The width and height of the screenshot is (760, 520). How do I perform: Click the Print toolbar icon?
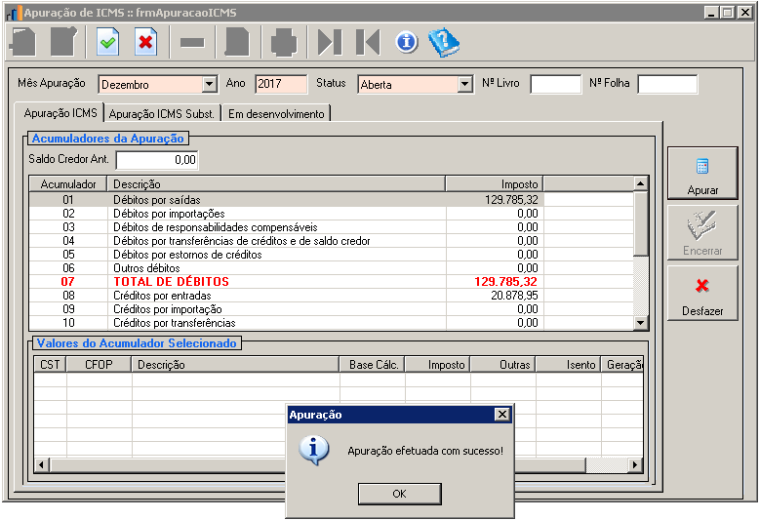[x=284, y=43]
